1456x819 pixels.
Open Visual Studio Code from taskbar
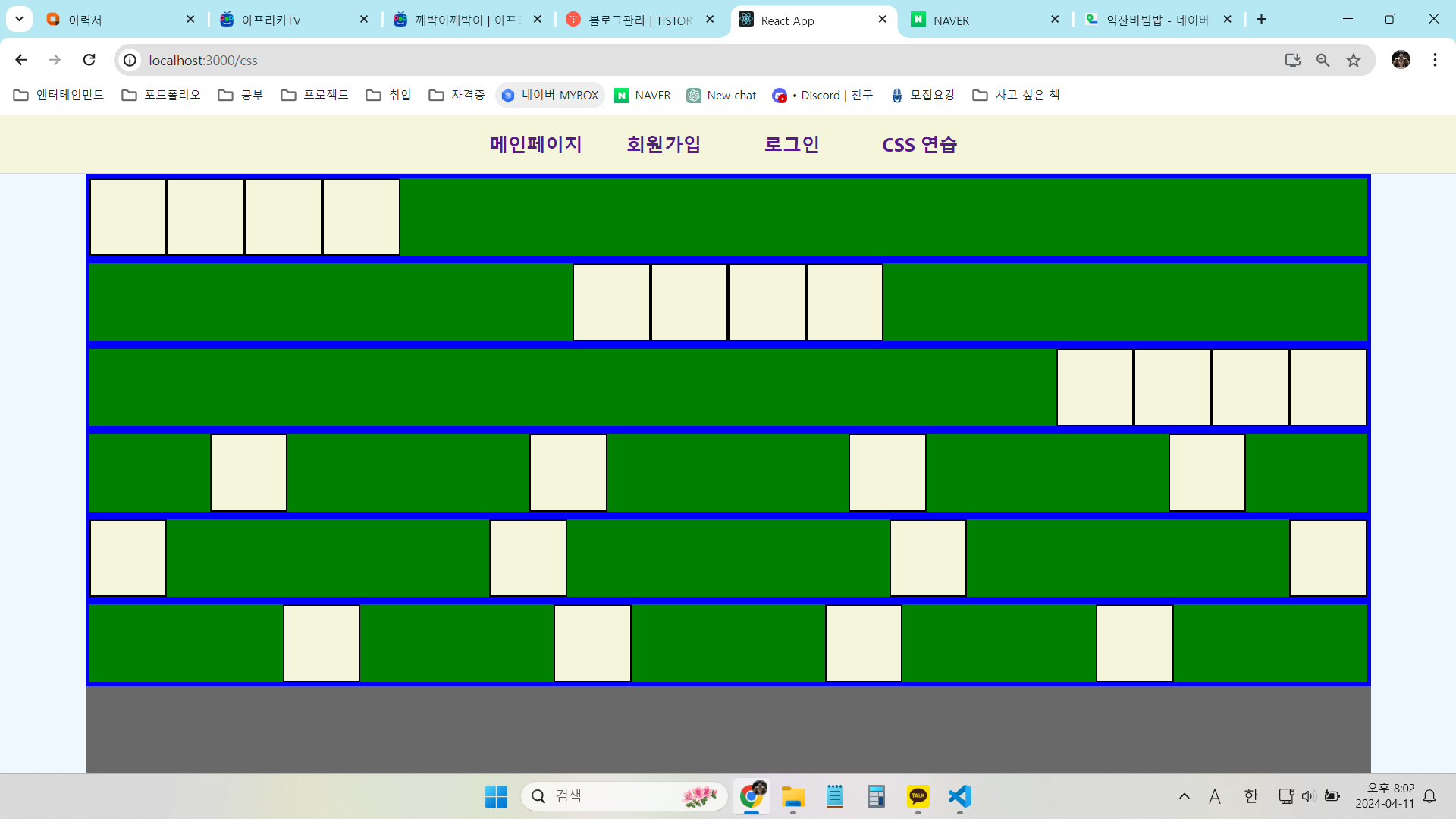pyautogui.click(x=959, y=796)
